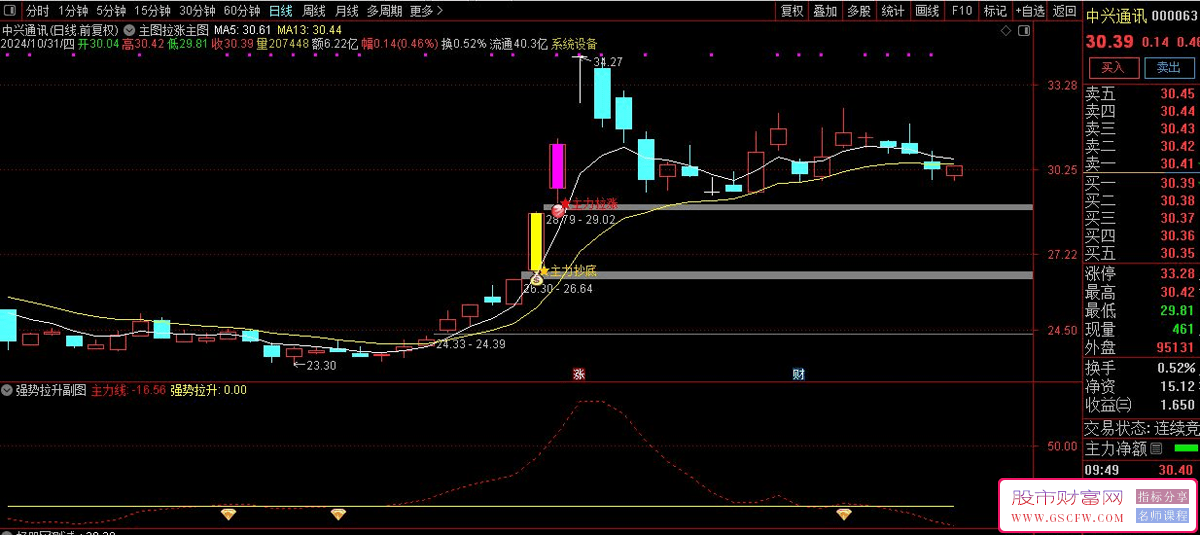Click the 买一 price 30.39 row
Image resolution: width=1200 pixels, height=535 pixels.
(1142, 183)
